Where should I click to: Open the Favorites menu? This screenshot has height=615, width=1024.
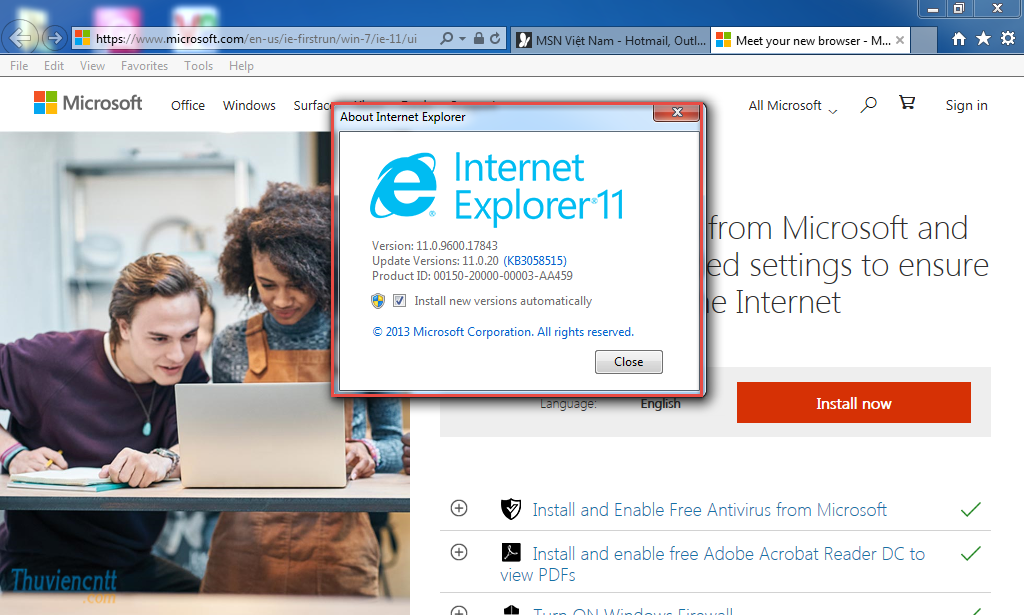(144, 66)
